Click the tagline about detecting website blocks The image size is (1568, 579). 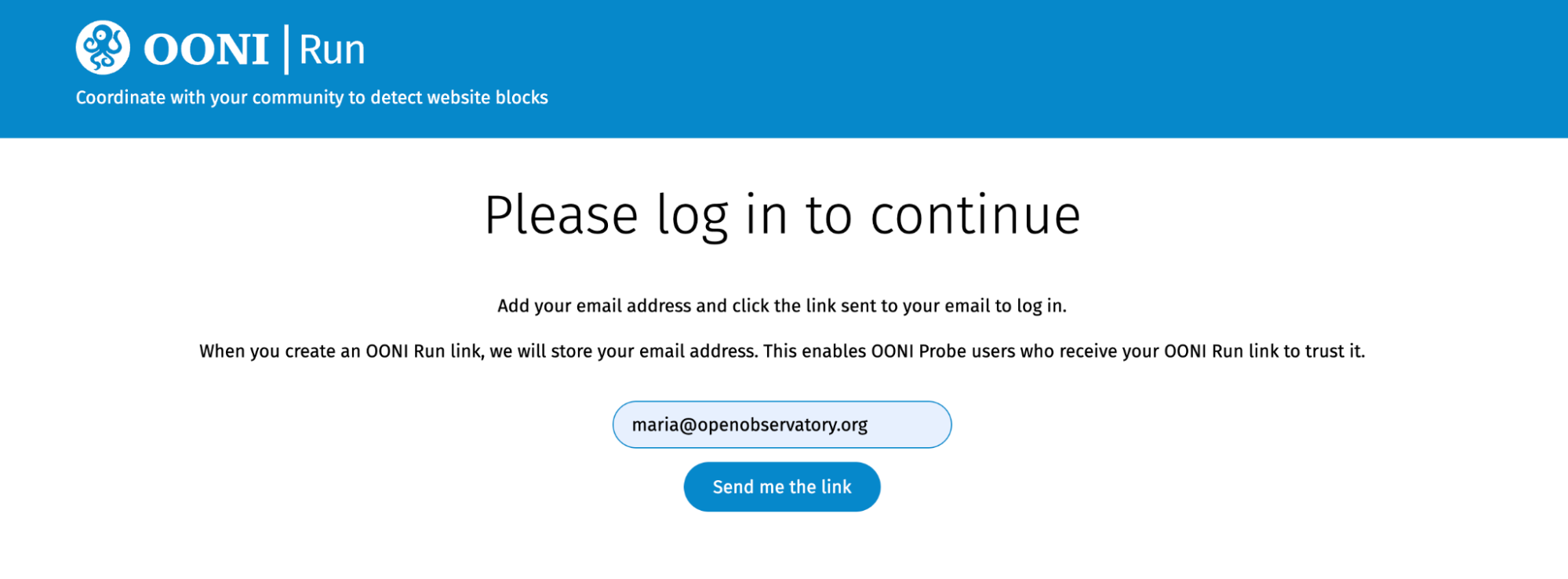tap(311, 97)
